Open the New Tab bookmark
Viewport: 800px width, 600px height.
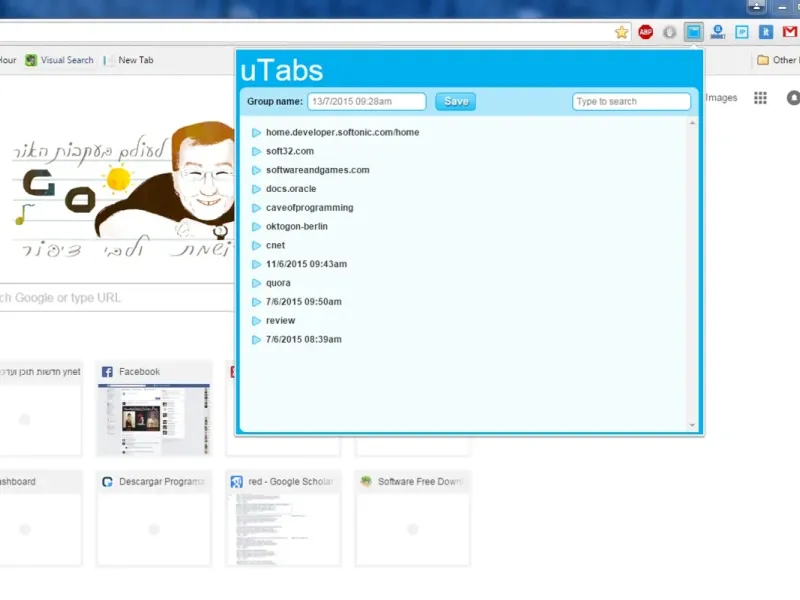click(x=130, y=60)
